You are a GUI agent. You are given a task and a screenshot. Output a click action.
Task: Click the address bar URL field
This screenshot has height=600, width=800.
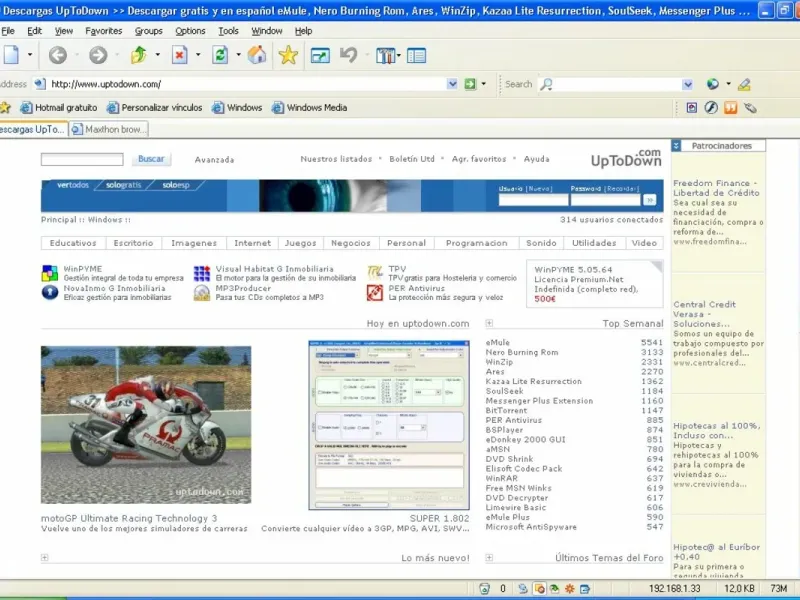coord(247,84)
